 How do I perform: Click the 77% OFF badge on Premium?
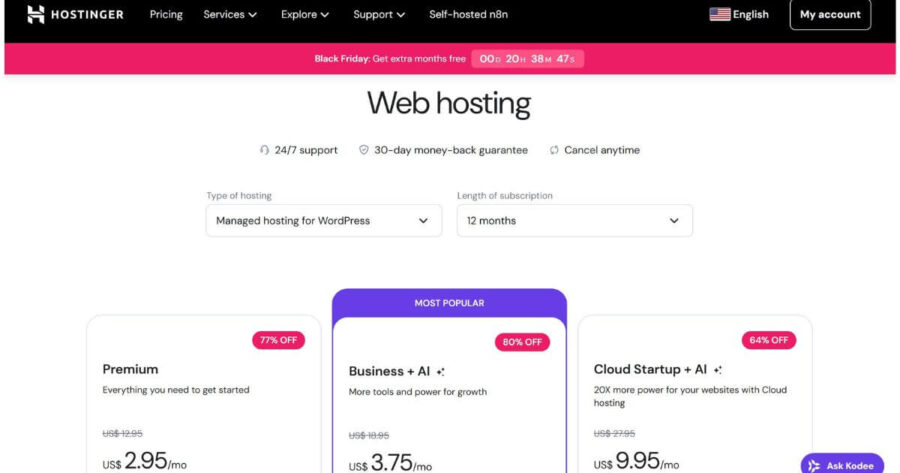point(278,340)
